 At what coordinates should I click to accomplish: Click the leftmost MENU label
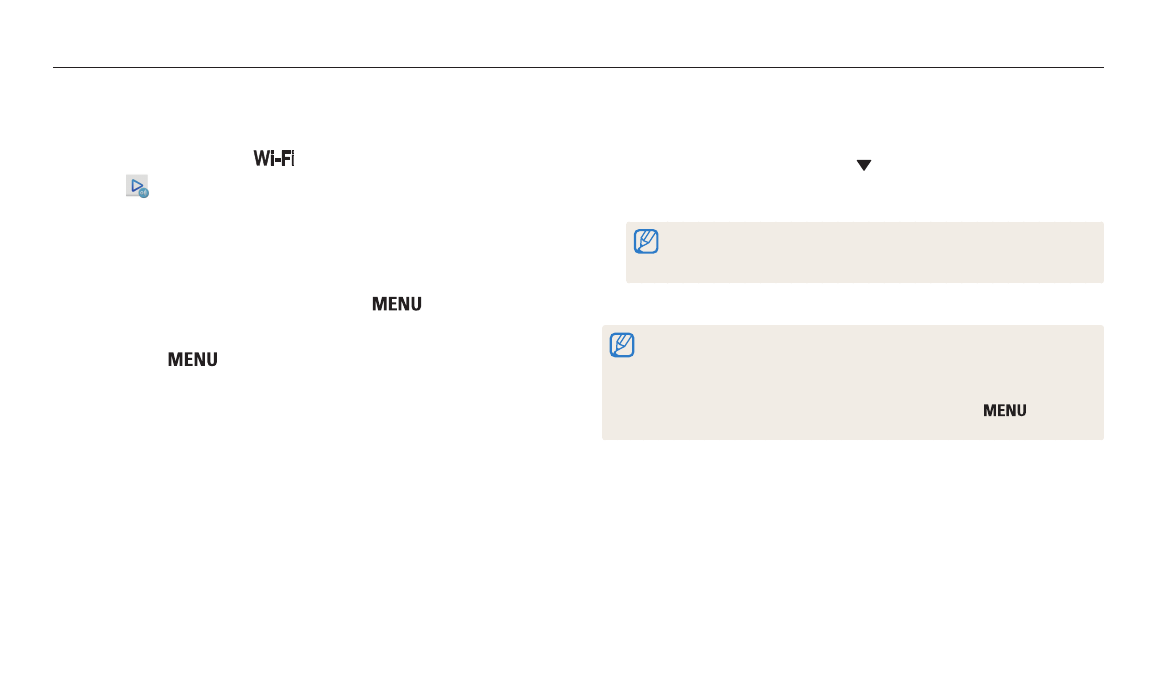coord(193,359)
